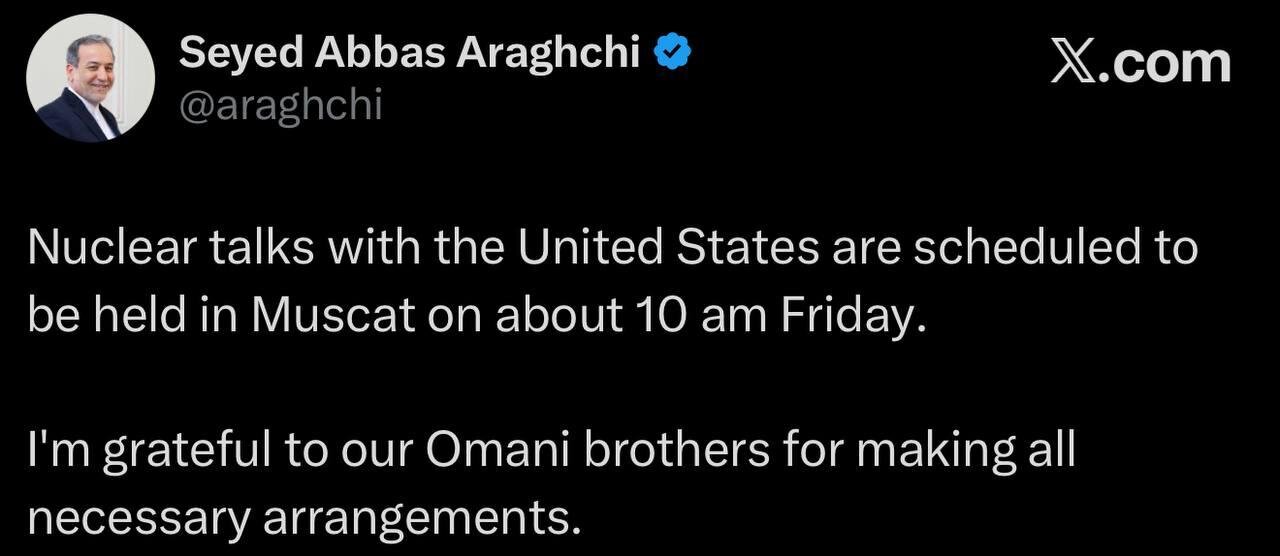Select the @araghchi handle
The image size is (1280, 556).
tap(281, 104)
